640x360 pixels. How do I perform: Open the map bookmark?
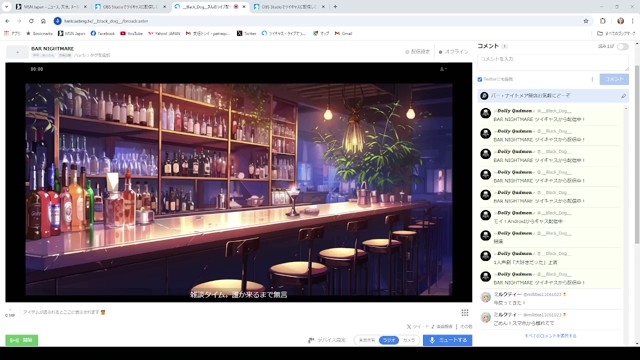tap(321, 33)
